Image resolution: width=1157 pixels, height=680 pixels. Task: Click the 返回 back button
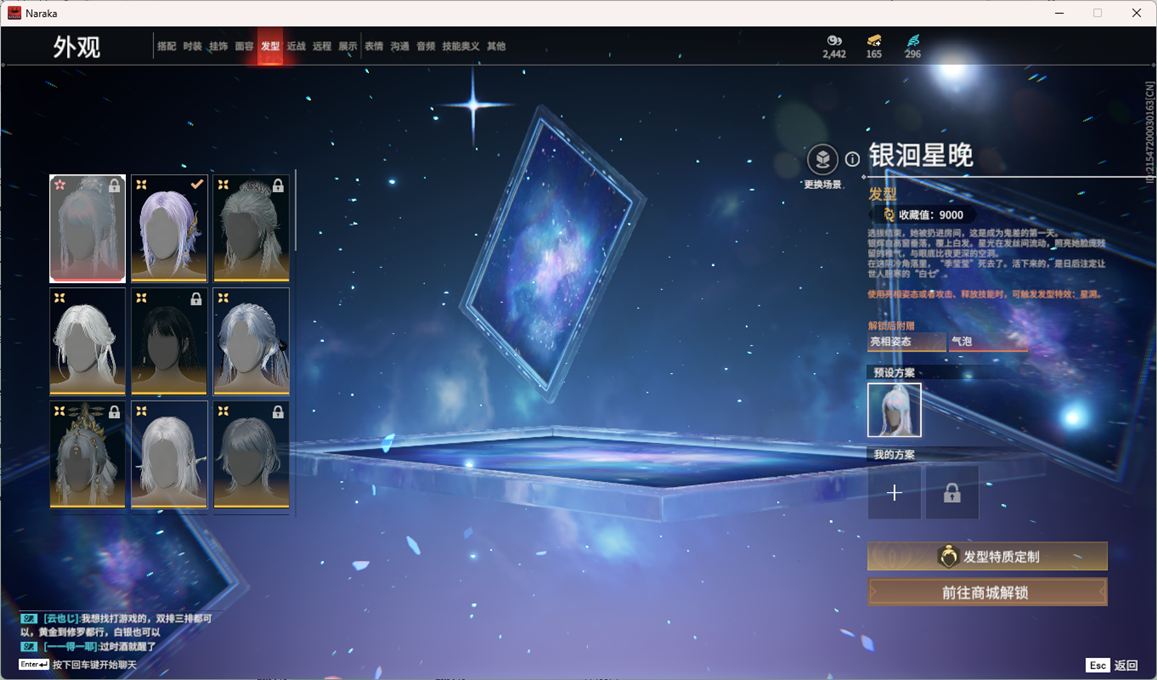[x=1125, y=665]
